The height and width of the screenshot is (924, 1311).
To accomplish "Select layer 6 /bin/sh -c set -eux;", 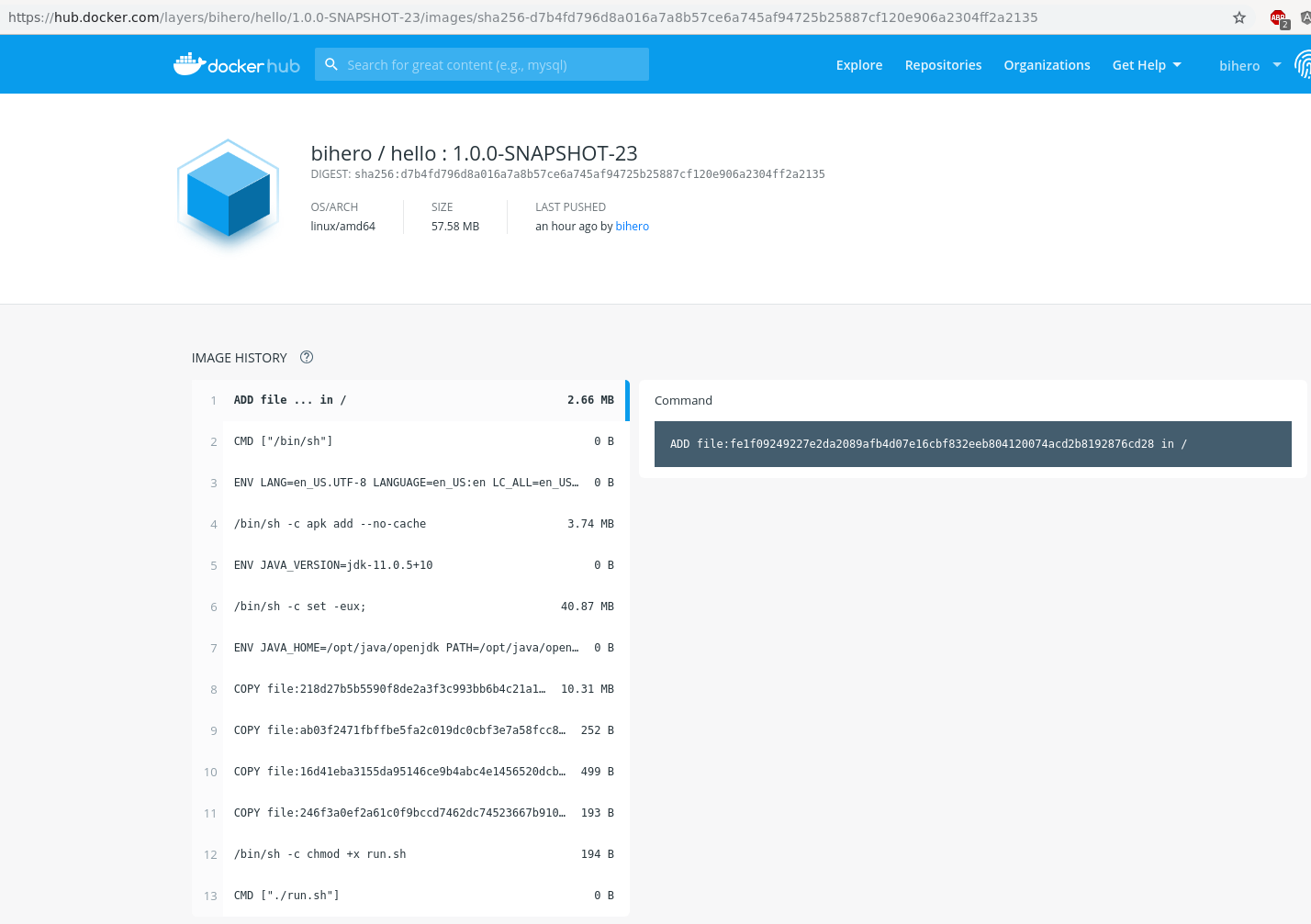I will [x=410, y=607].
